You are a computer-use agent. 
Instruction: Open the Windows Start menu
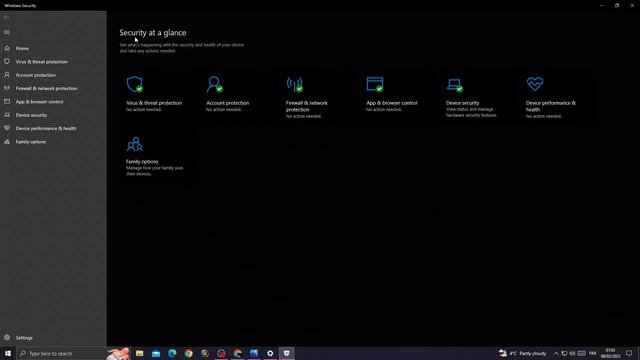[8, 353]
